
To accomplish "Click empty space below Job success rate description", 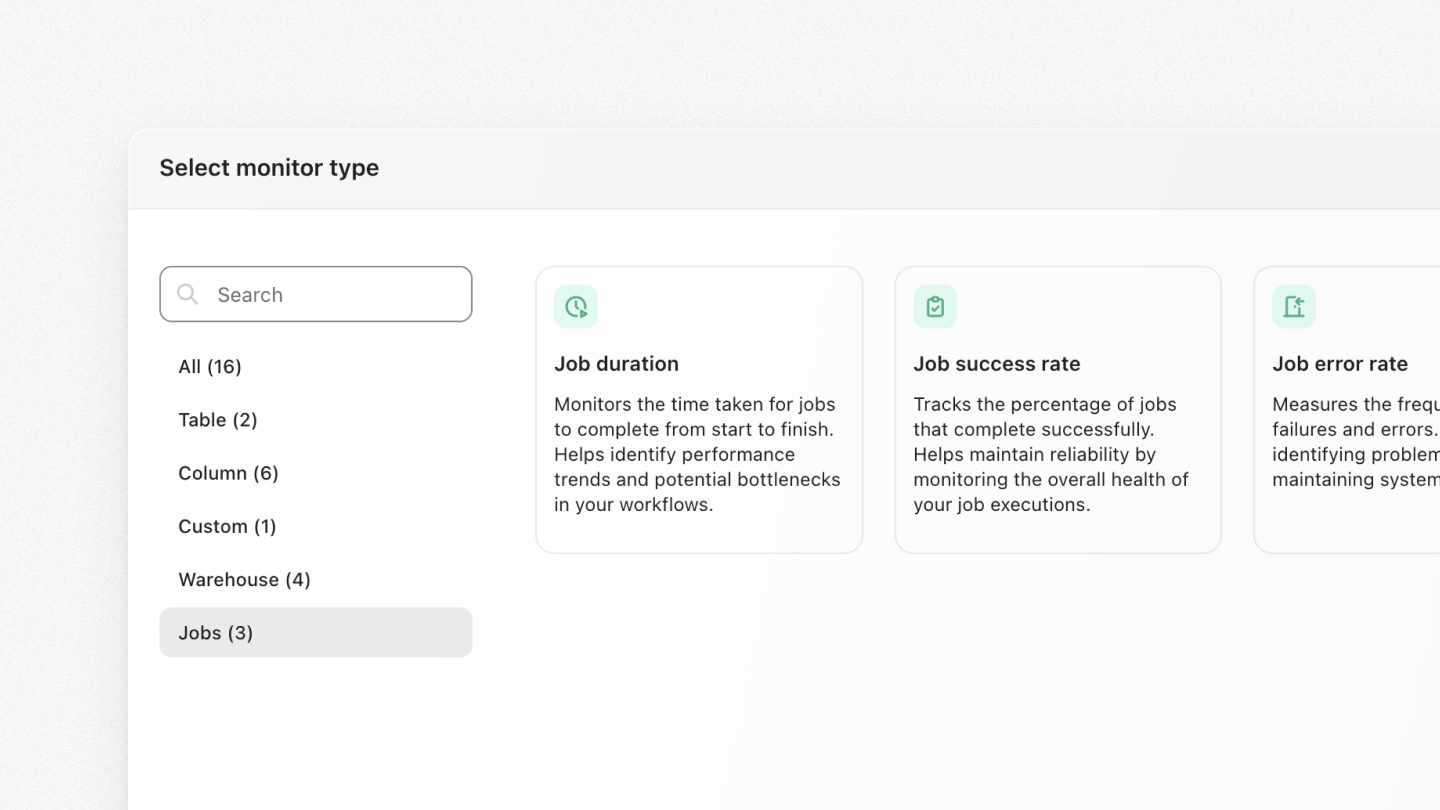I will 1057,532.
